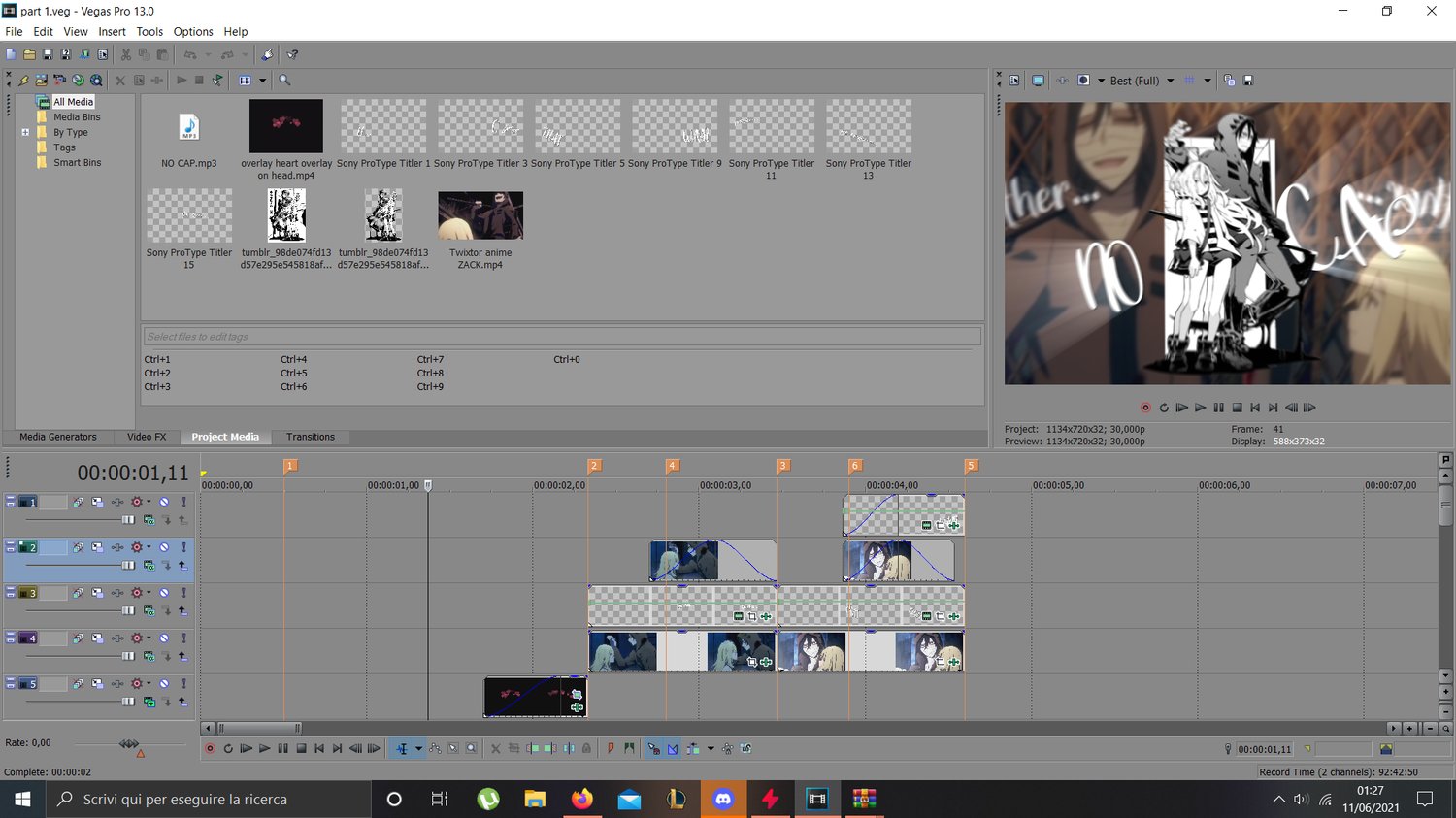Open Project Video Properties icon in preview

1014,81
